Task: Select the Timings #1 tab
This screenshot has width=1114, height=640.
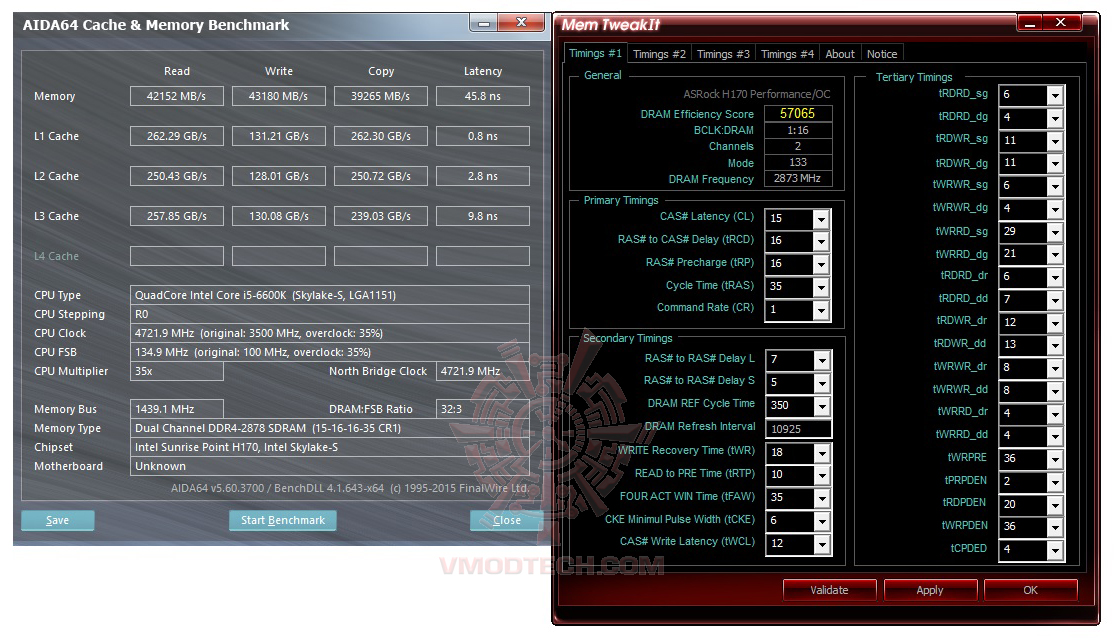Action: coord(595,53)
